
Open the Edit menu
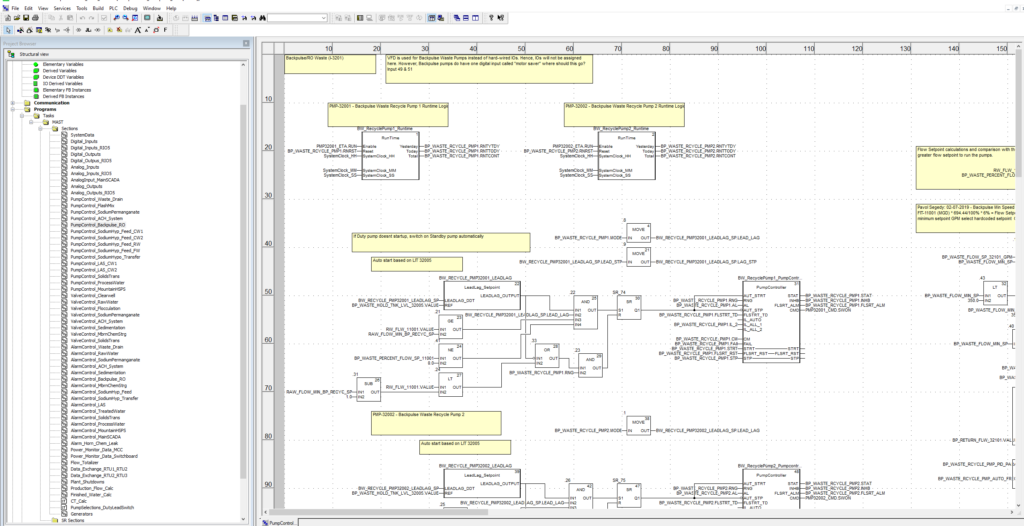[x=28, y=8]
